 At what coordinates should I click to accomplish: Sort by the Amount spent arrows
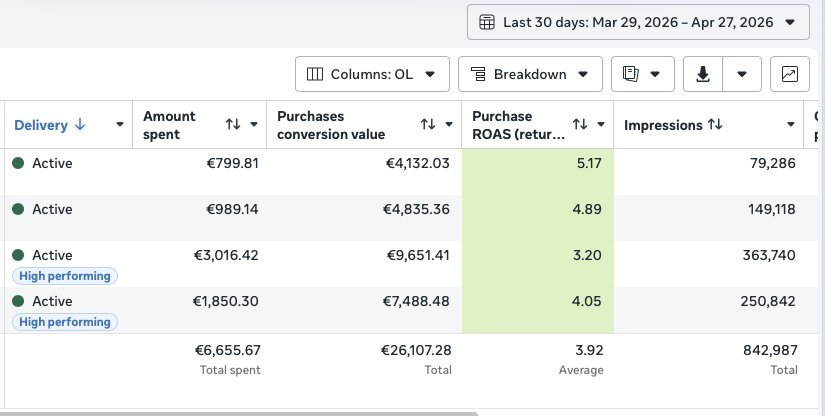[233, 124]
